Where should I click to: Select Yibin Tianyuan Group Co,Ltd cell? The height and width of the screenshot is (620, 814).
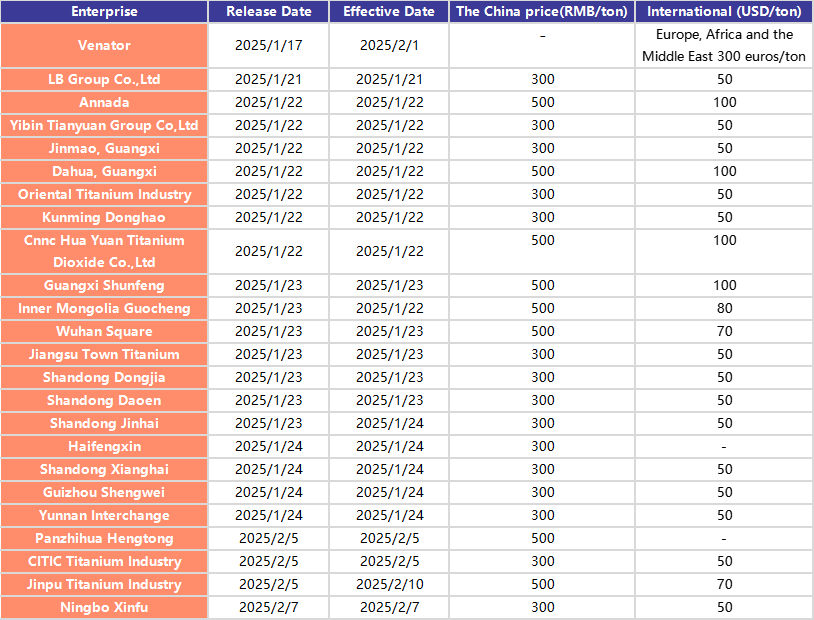coord(104,125)
